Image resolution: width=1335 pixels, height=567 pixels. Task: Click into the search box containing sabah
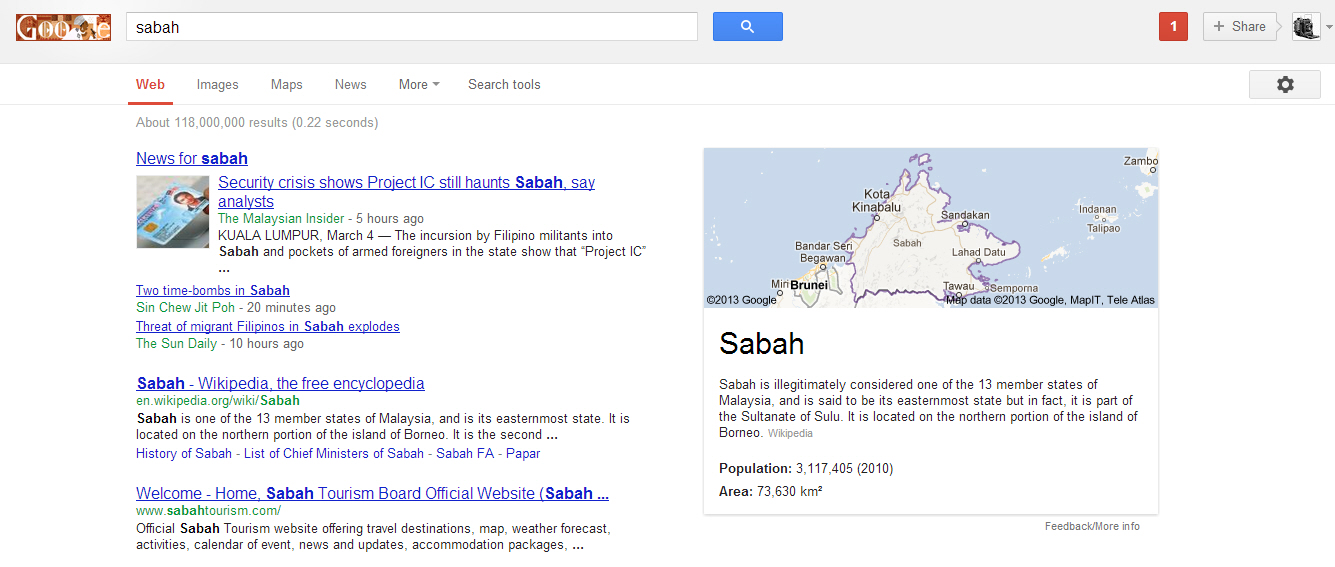tap(411, 27)
